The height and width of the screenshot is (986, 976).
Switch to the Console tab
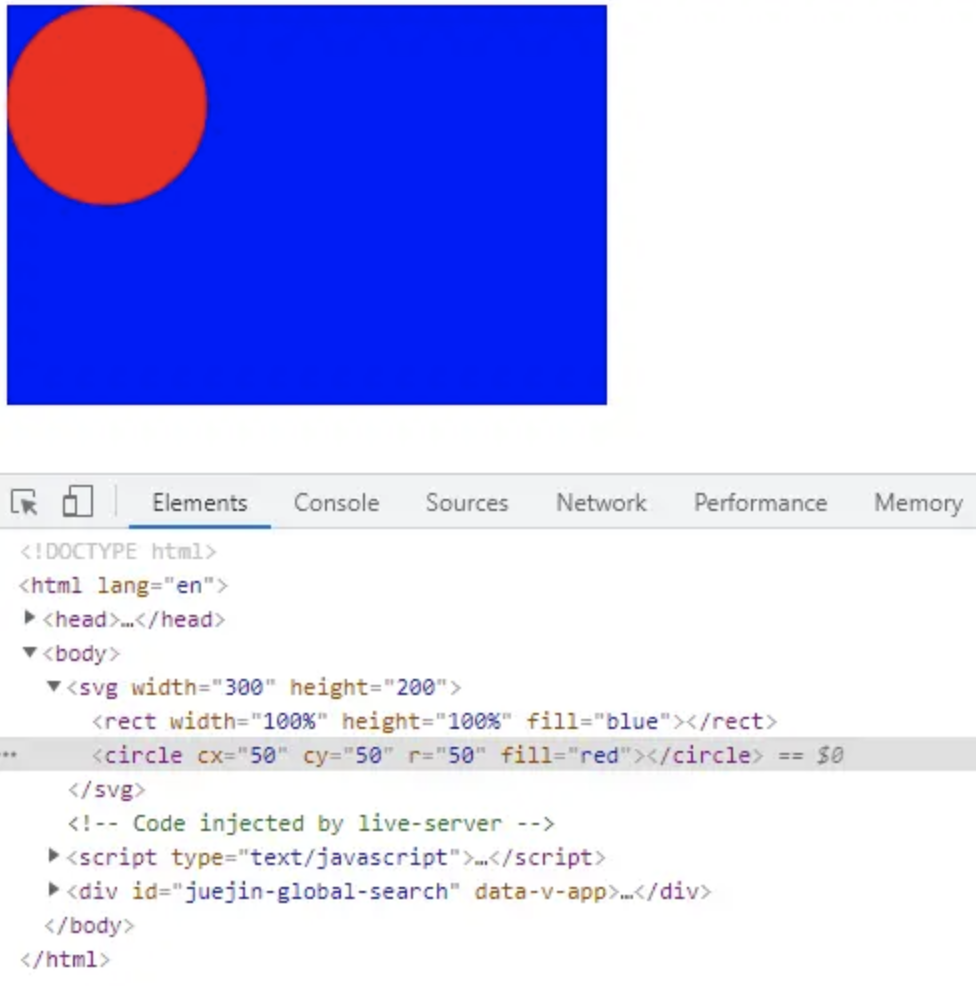point(335,503)
